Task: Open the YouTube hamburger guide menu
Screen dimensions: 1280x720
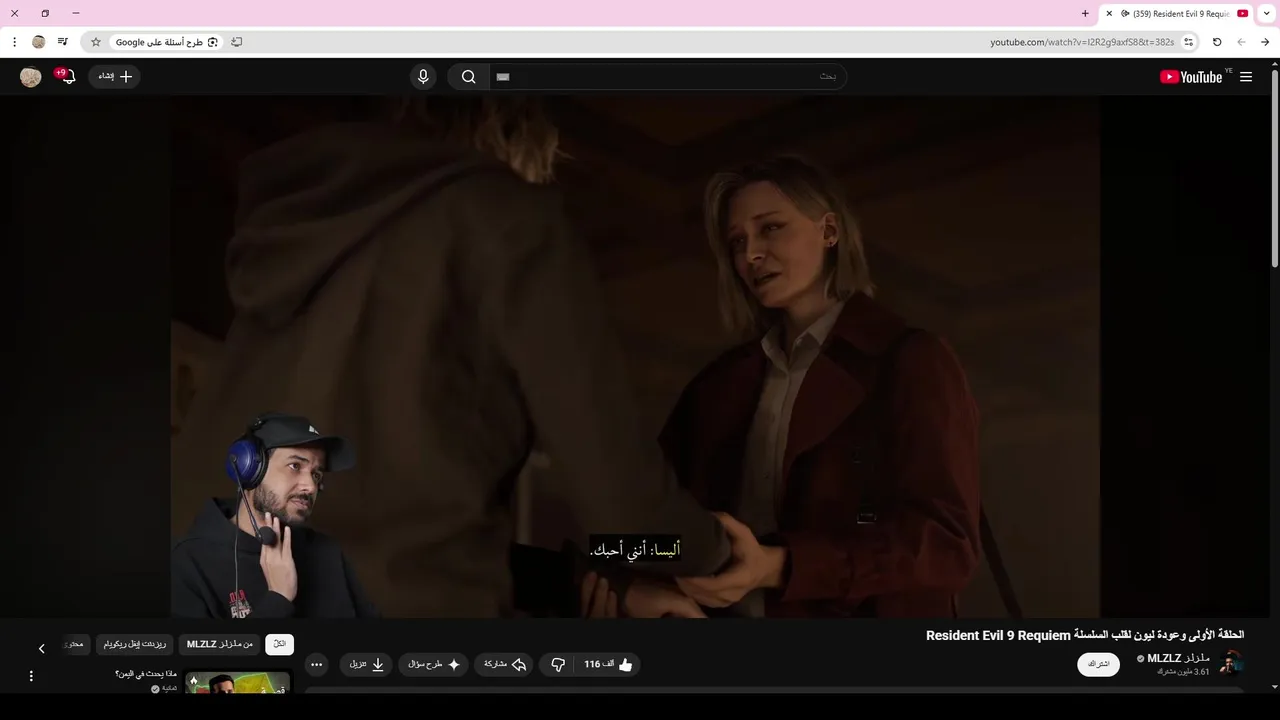Action: (x=1246, y=77)
